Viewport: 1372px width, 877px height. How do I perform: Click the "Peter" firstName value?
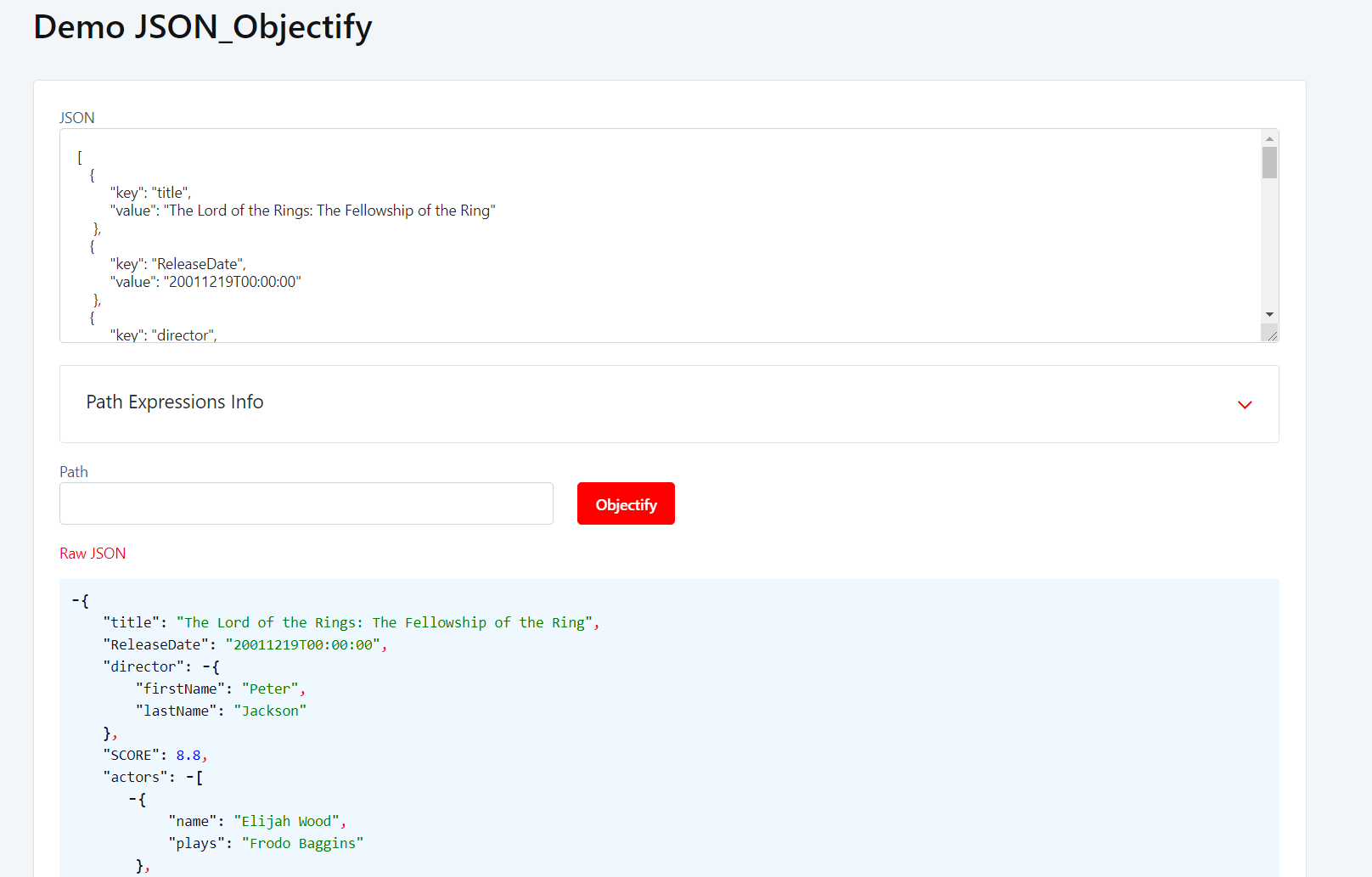coord(270,689)
